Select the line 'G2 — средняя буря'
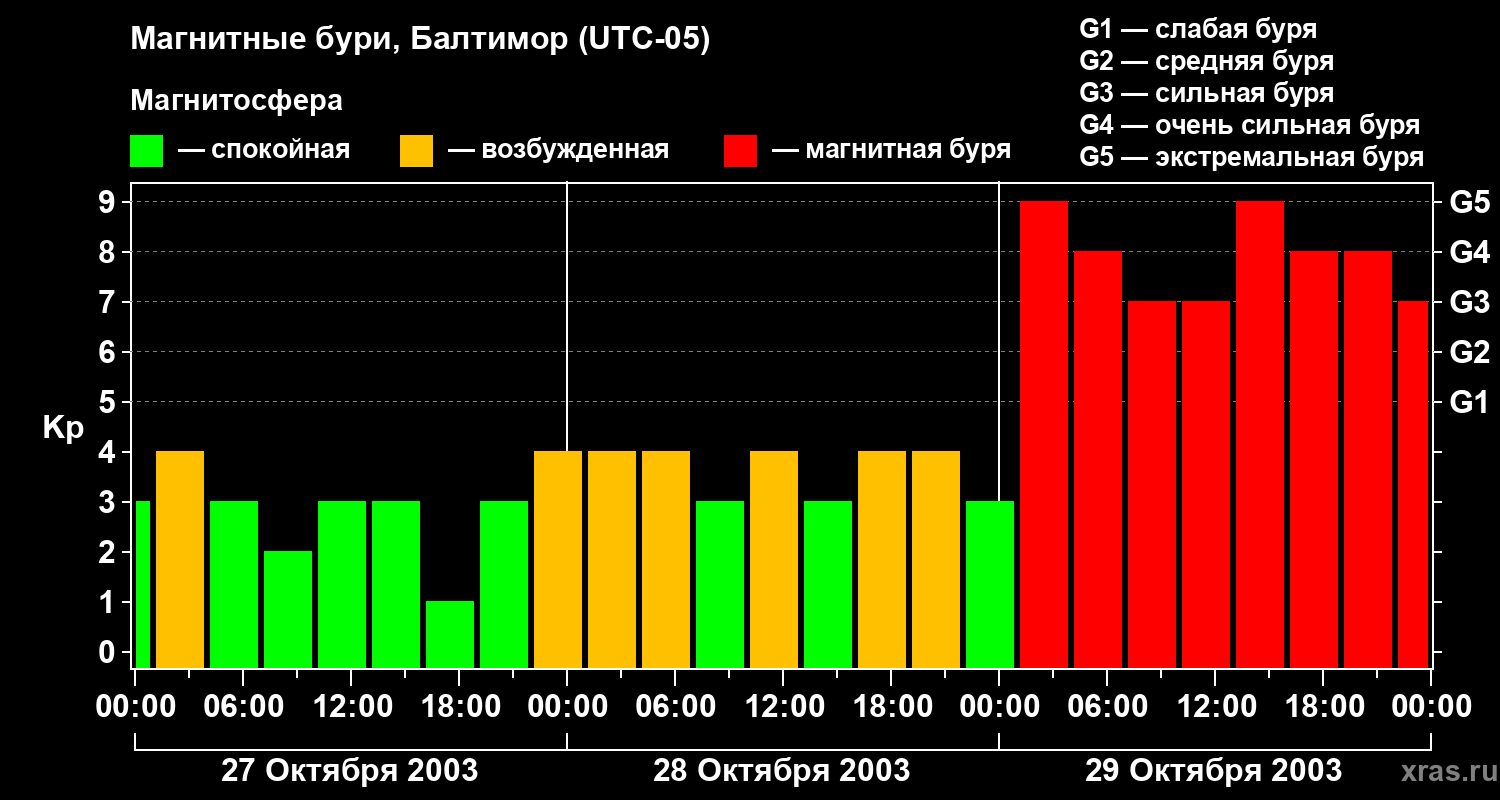 pos(1207,61)
